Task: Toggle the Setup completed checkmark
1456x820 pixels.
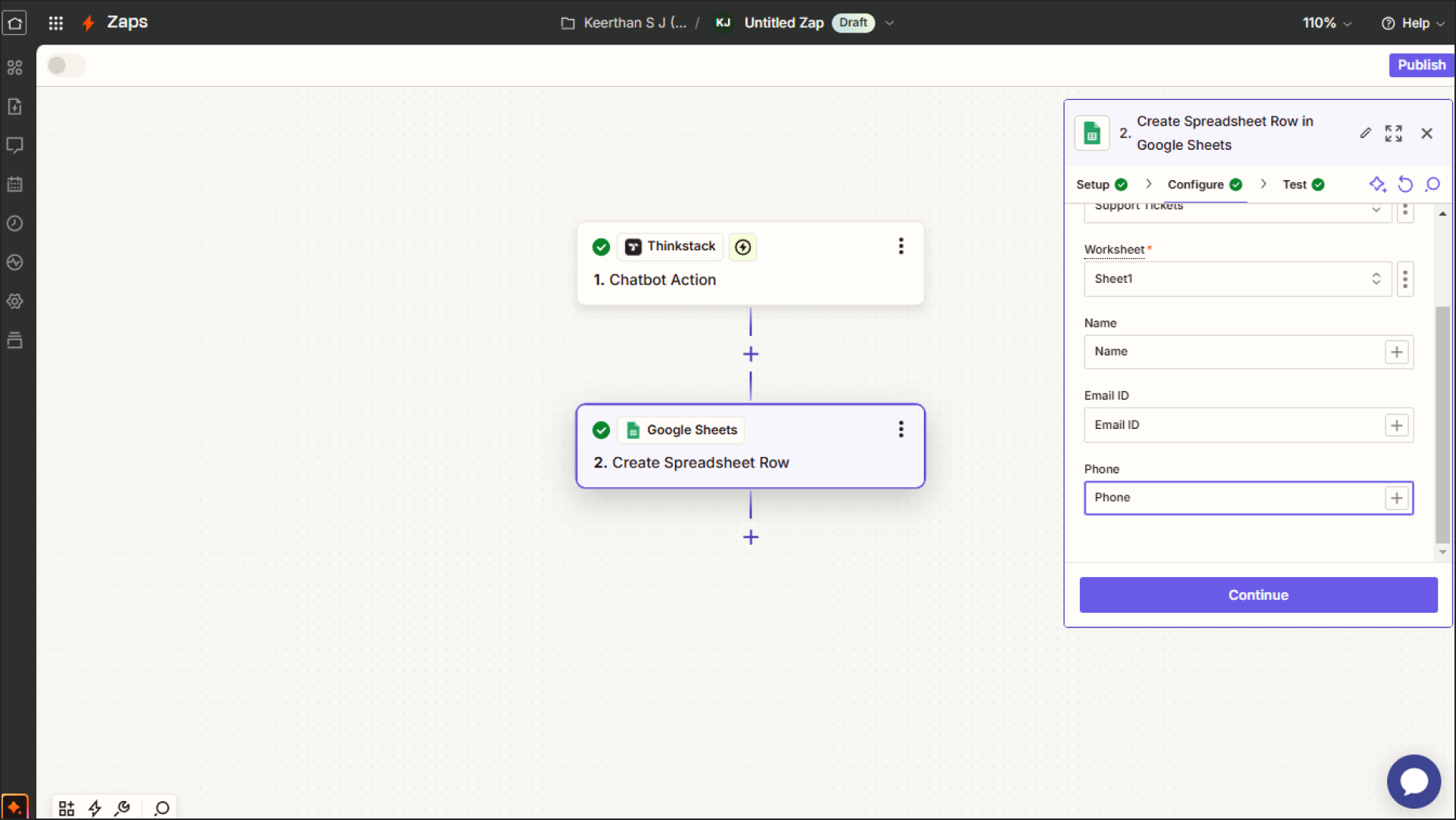Action: (1122, 184)
